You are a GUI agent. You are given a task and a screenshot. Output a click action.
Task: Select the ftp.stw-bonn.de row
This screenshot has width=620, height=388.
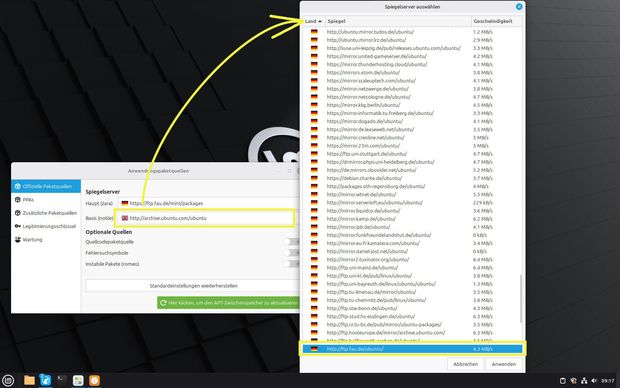[x=412, y=308]
